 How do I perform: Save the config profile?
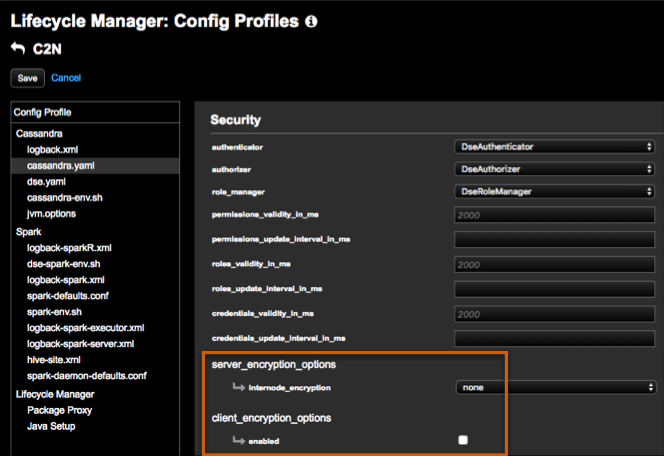pos(28,78)
